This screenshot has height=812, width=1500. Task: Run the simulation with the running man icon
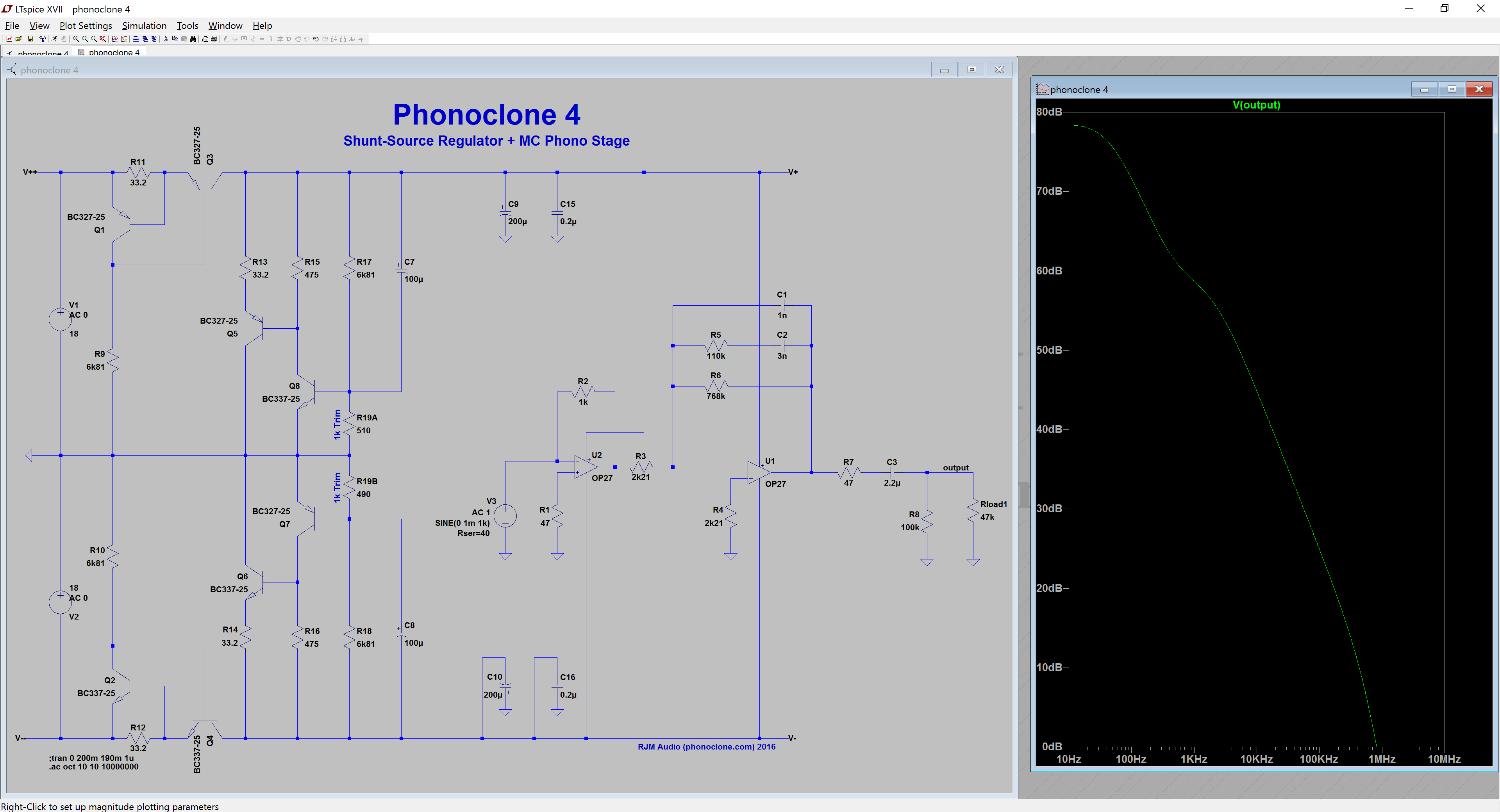pos(54,39)
